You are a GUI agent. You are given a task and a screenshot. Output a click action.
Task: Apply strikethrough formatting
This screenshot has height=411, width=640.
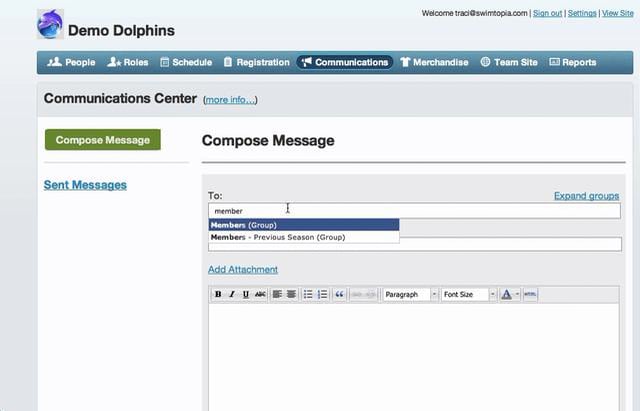click(260, 294)
